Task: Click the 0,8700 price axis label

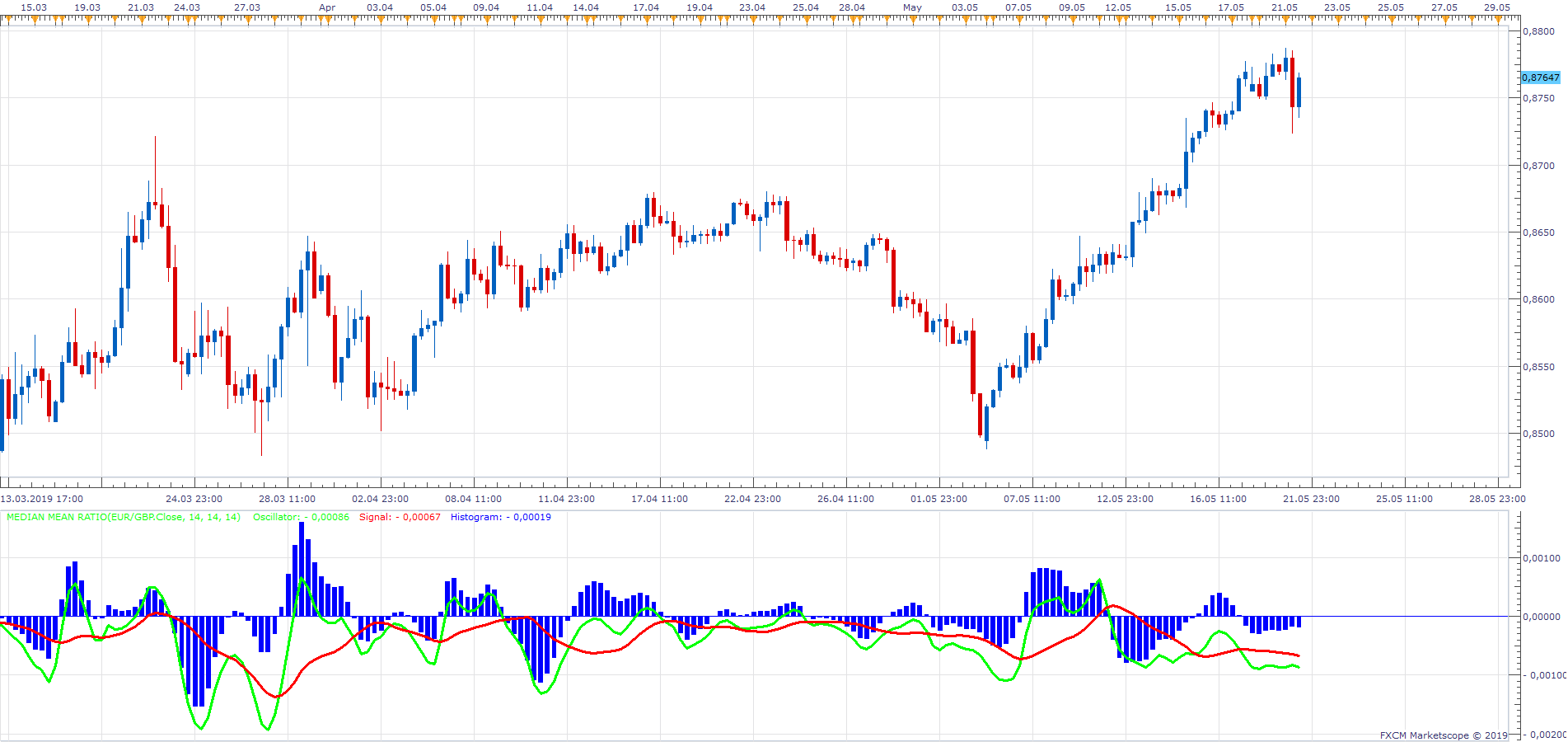Action: coord(1539,166)
